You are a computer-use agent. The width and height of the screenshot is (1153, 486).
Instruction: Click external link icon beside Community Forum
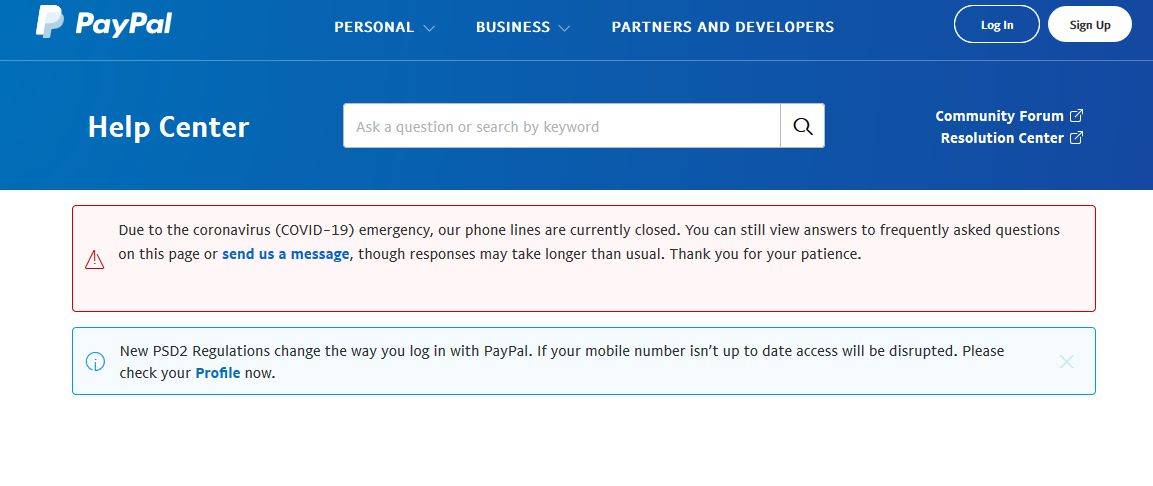click(1076, 115)
